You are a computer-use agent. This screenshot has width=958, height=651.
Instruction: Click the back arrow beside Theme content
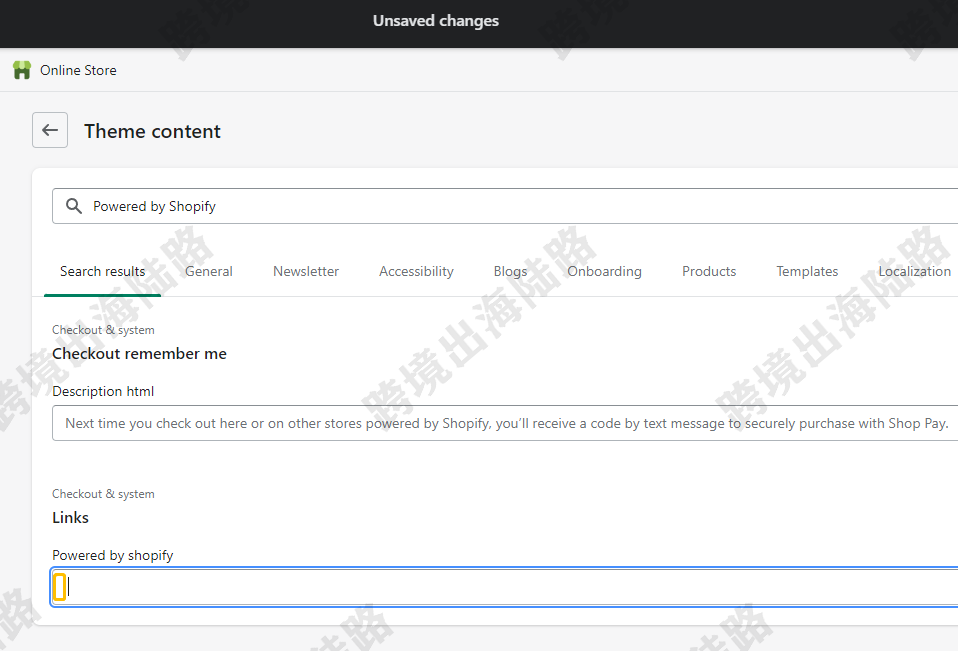point(50,130)
